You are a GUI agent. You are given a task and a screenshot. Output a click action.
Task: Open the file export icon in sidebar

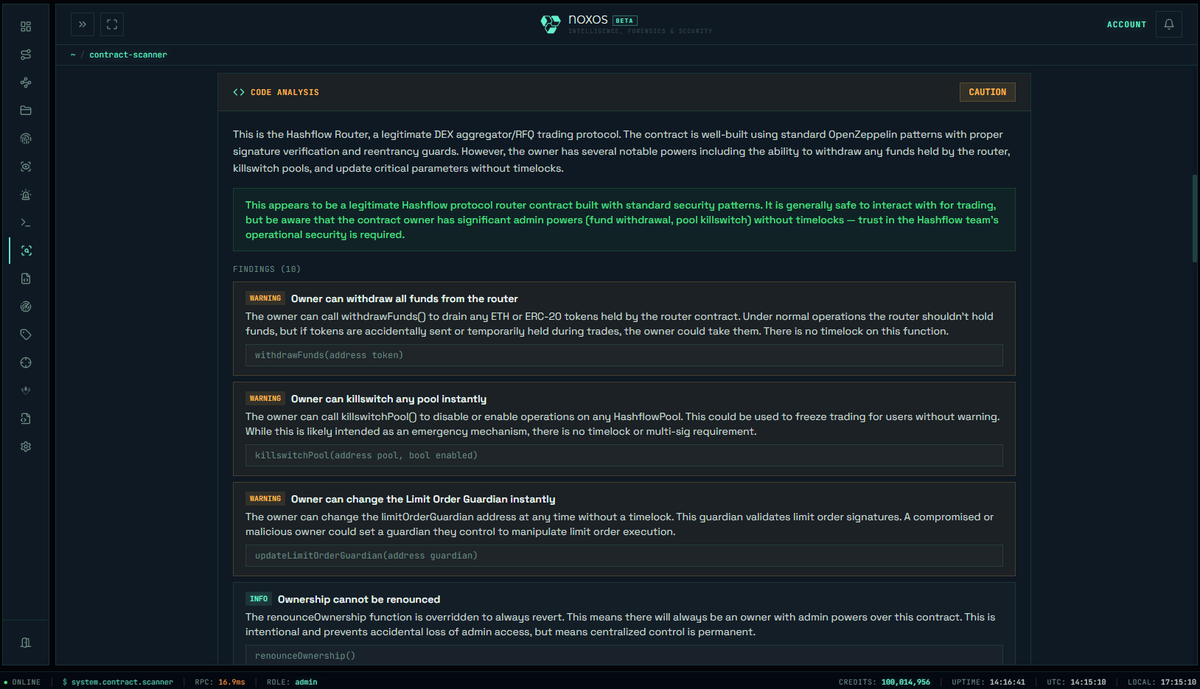coord(26,418)
